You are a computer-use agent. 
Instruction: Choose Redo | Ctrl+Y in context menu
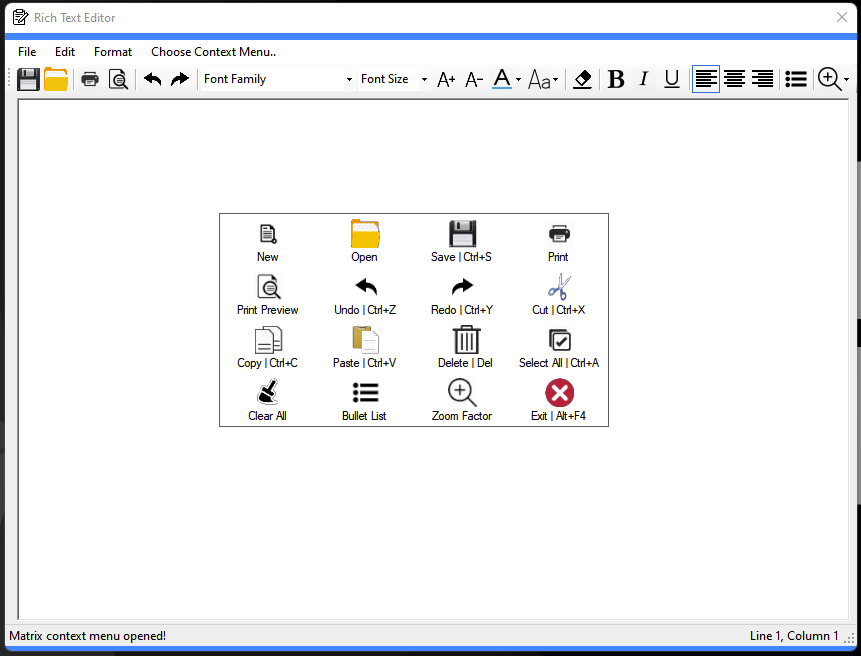[x=461, y=294]
